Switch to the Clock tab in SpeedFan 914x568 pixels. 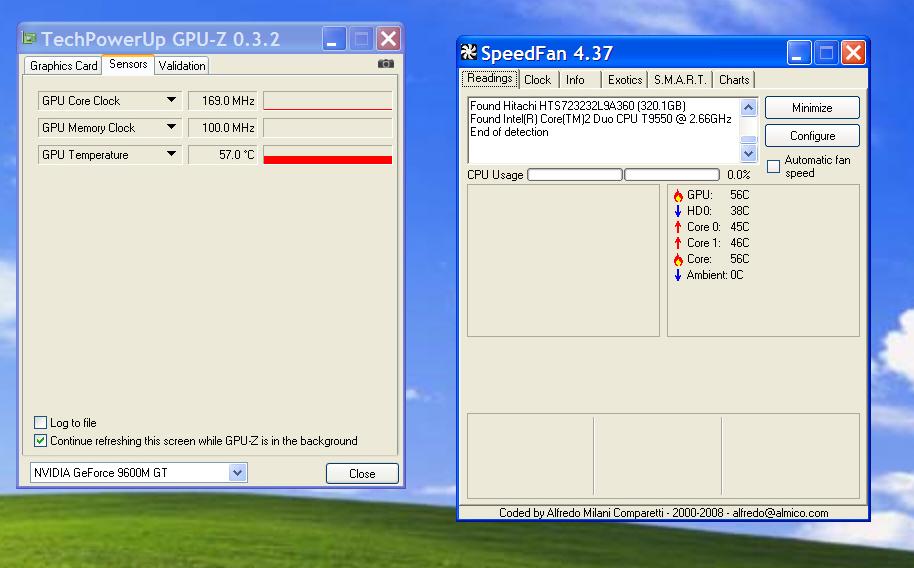[537, 80]
